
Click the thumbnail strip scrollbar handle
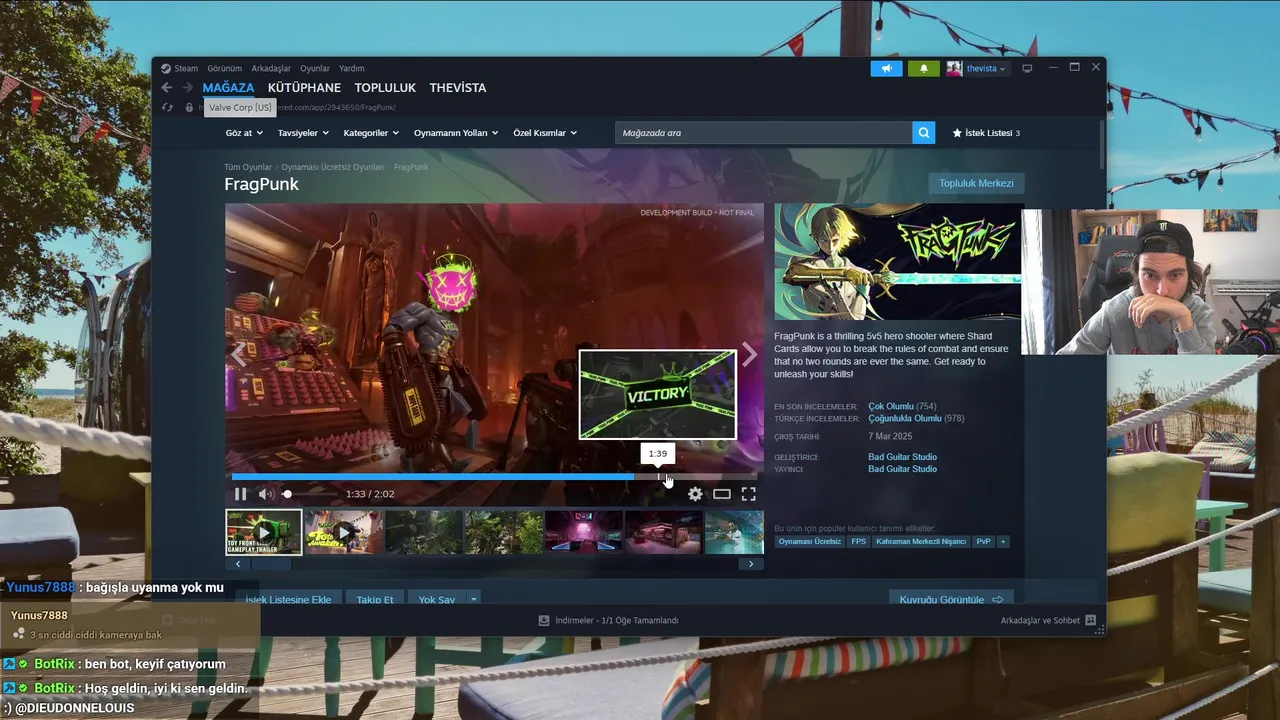pyautogui.click(x=270, y=564)
